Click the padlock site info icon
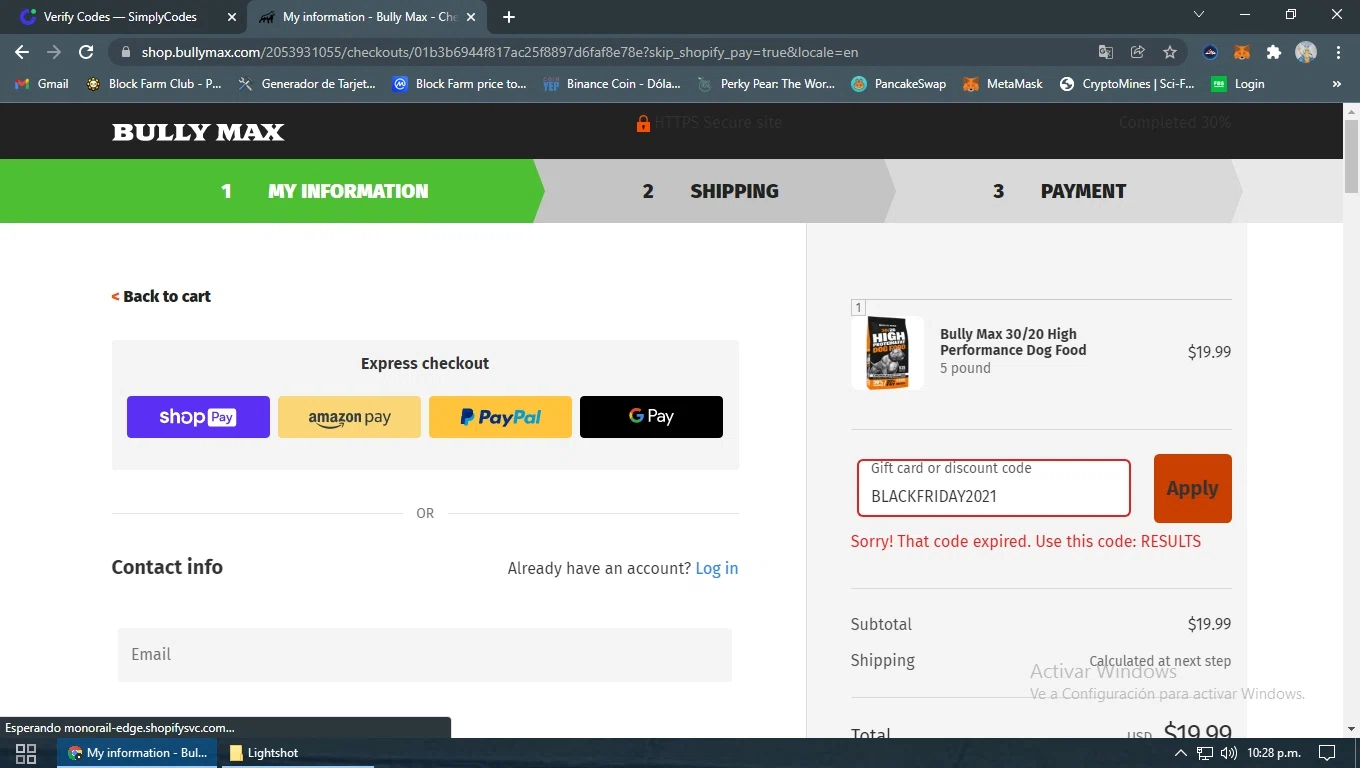The width and height of the screenshot is (1360, 768). pyautogui.click(x=125, y=52)
